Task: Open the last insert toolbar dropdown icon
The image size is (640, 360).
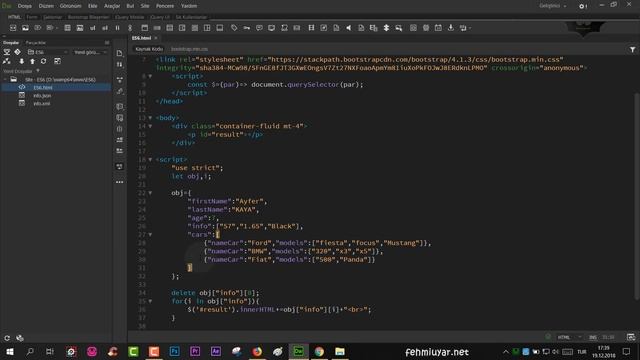Action: pos(465,28)
